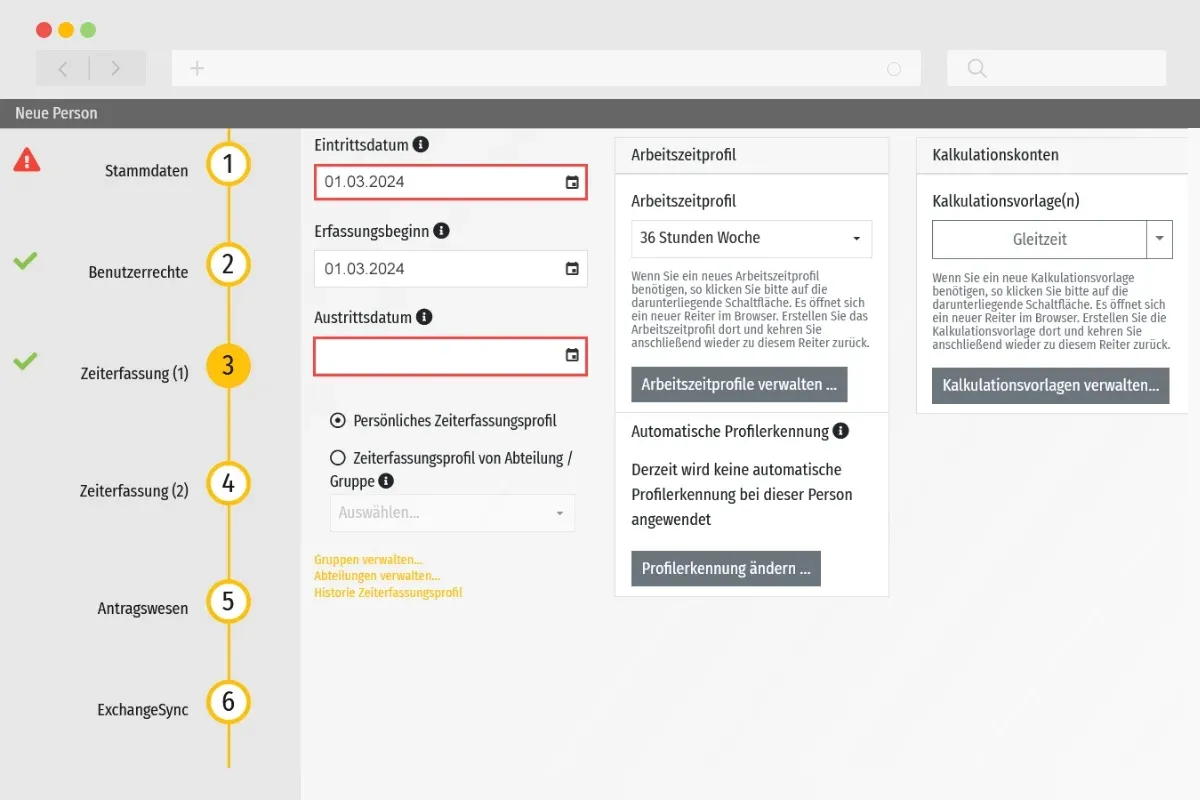Click the info icon next to Eintrittsdatum
1200x800 pixels.
(421, 145)
